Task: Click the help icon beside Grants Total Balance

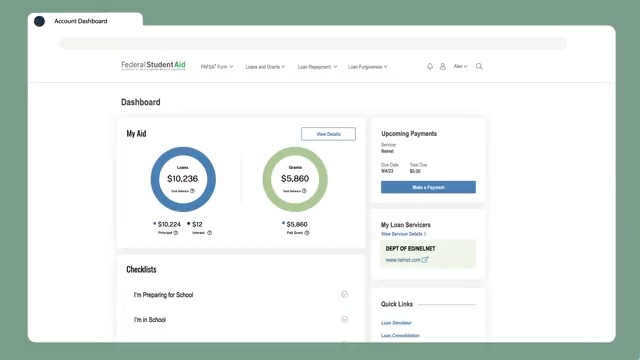Action: click(304, 191)
